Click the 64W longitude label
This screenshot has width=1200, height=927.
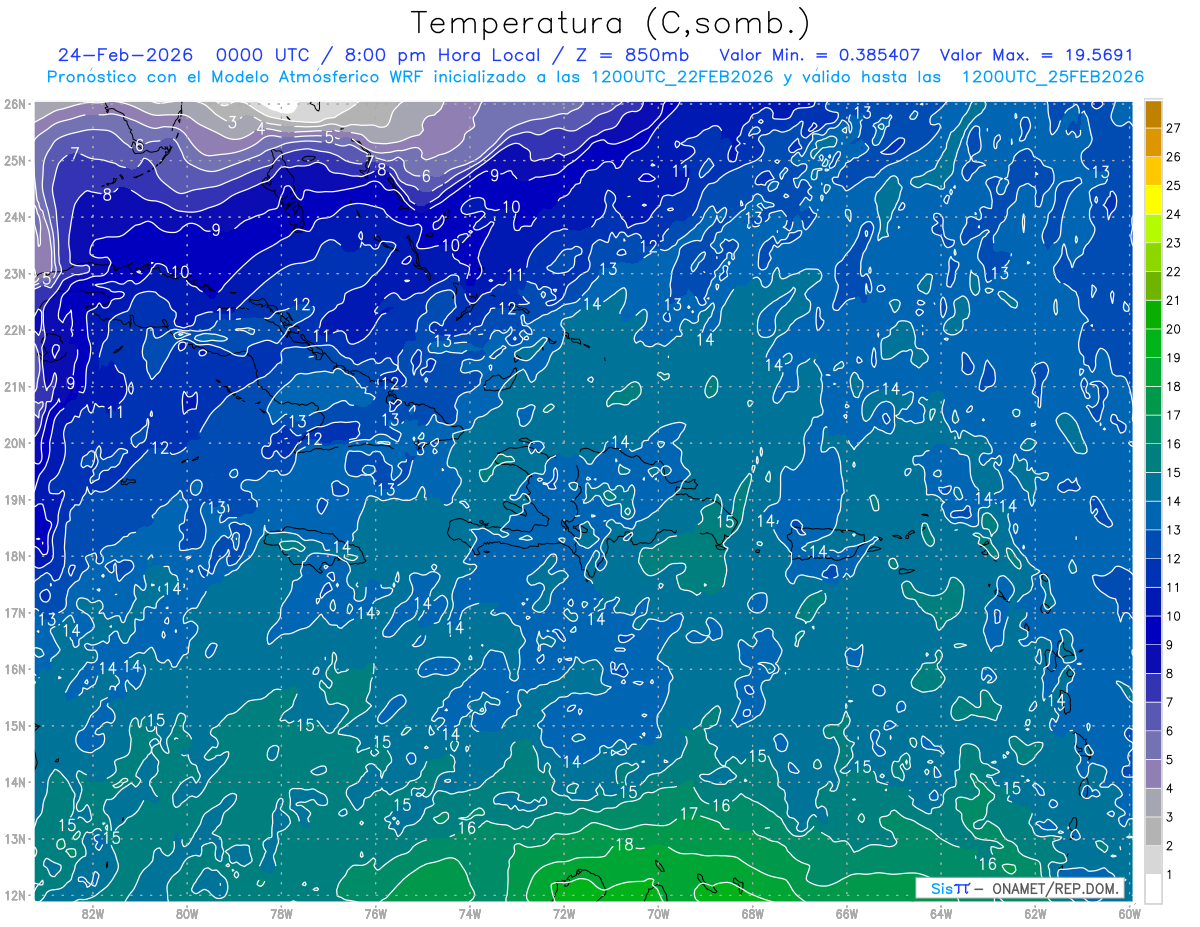click(941, 913)
